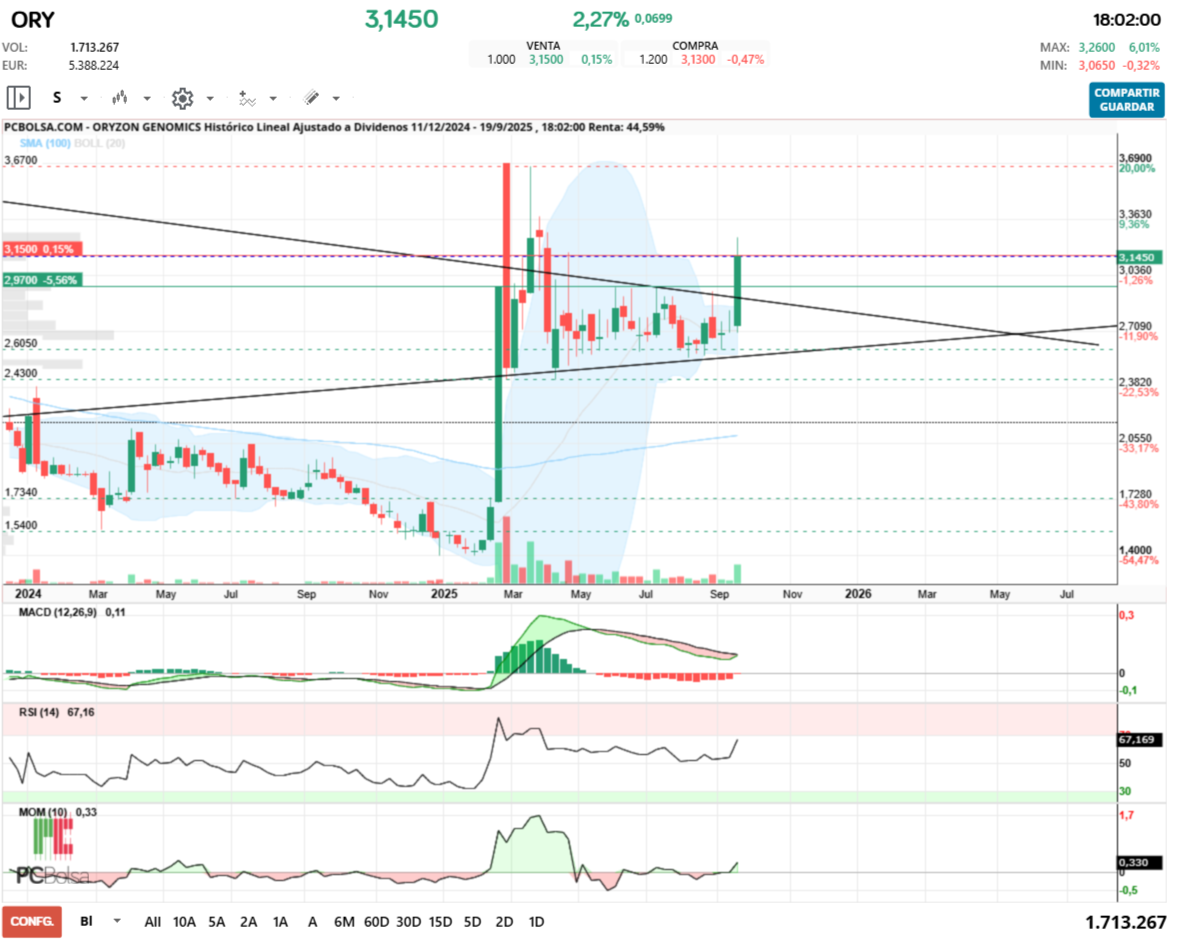The width and height of the screenshot is (1180, 943).
Task: Click the COMPRA price 3,1300
Action: (698, 59)
